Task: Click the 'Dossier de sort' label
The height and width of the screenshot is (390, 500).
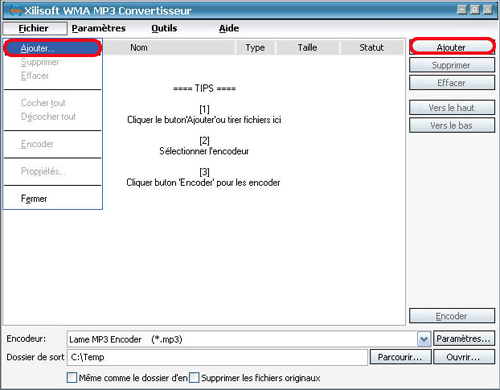Action: [35, 357]
